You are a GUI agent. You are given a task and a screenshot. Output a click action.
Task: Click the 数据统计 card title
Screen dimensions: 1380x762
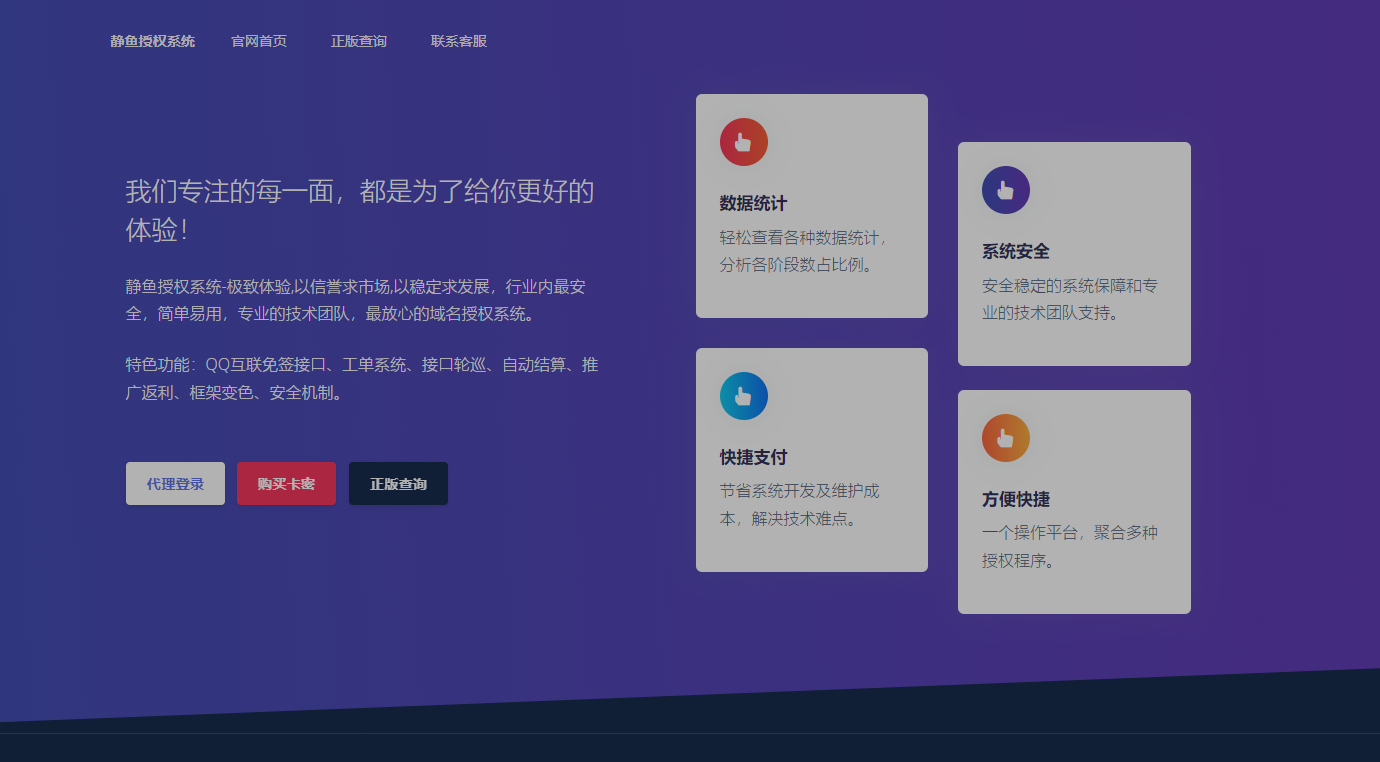[x=753, y=203]
